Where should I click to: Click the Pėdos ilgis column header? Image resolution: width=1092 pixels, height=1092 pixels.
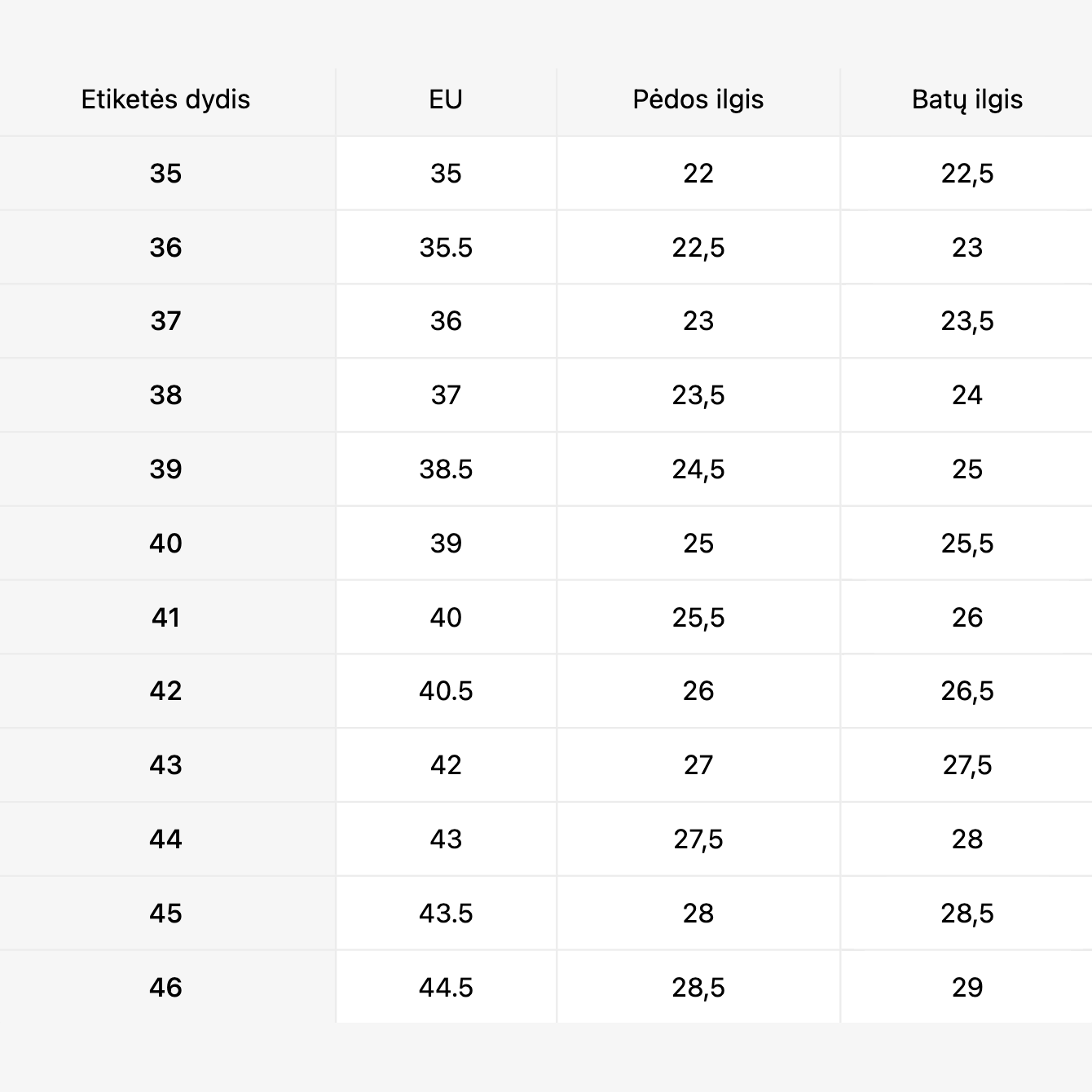[x=698, y=99]
